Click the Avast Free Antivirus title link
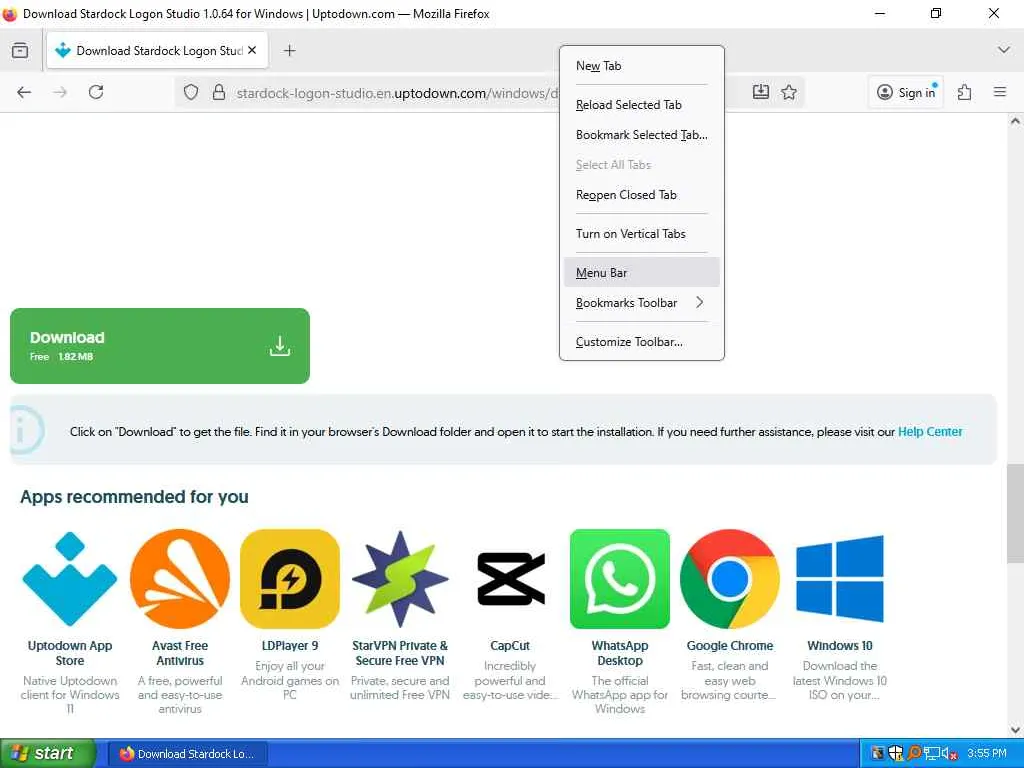 (x=180, y=653)
